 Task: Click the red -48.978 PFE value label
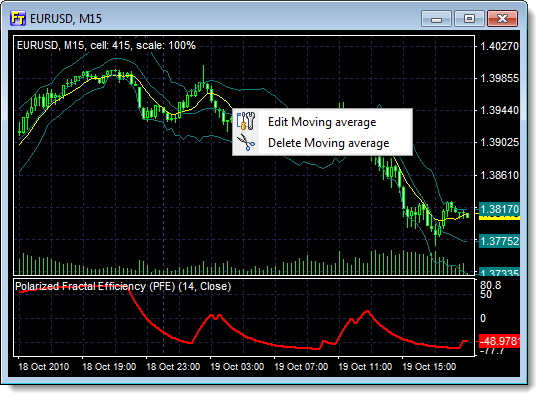499,341
